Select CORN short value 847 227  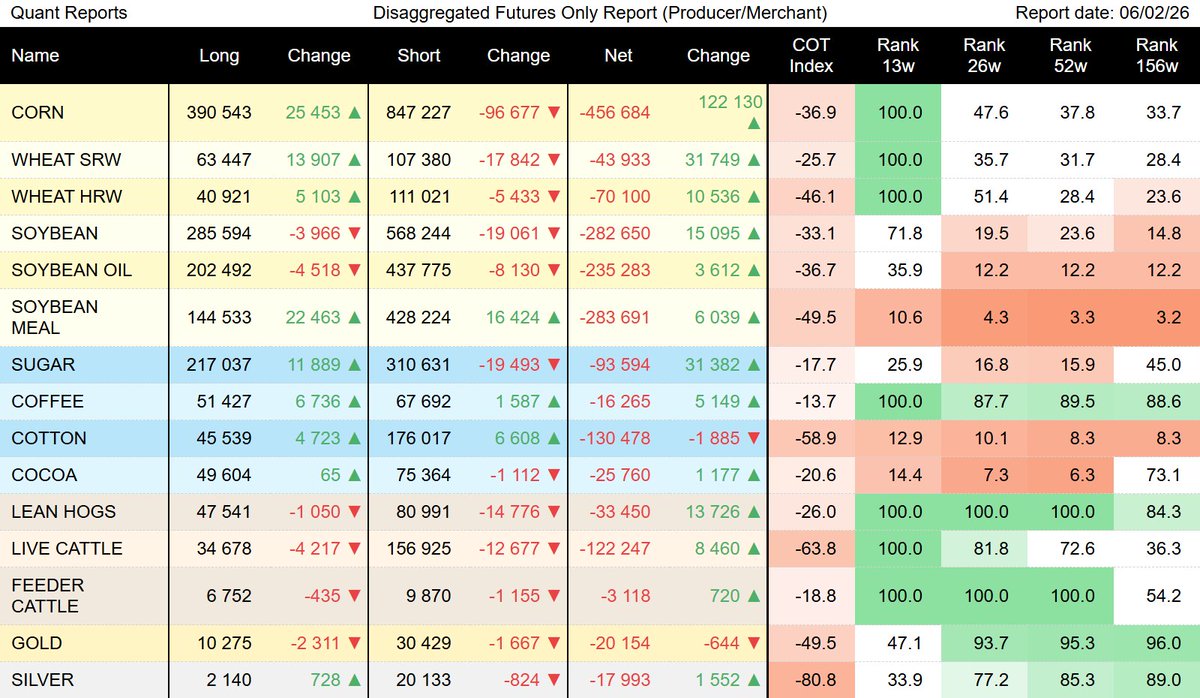click(x=419, y=113)
